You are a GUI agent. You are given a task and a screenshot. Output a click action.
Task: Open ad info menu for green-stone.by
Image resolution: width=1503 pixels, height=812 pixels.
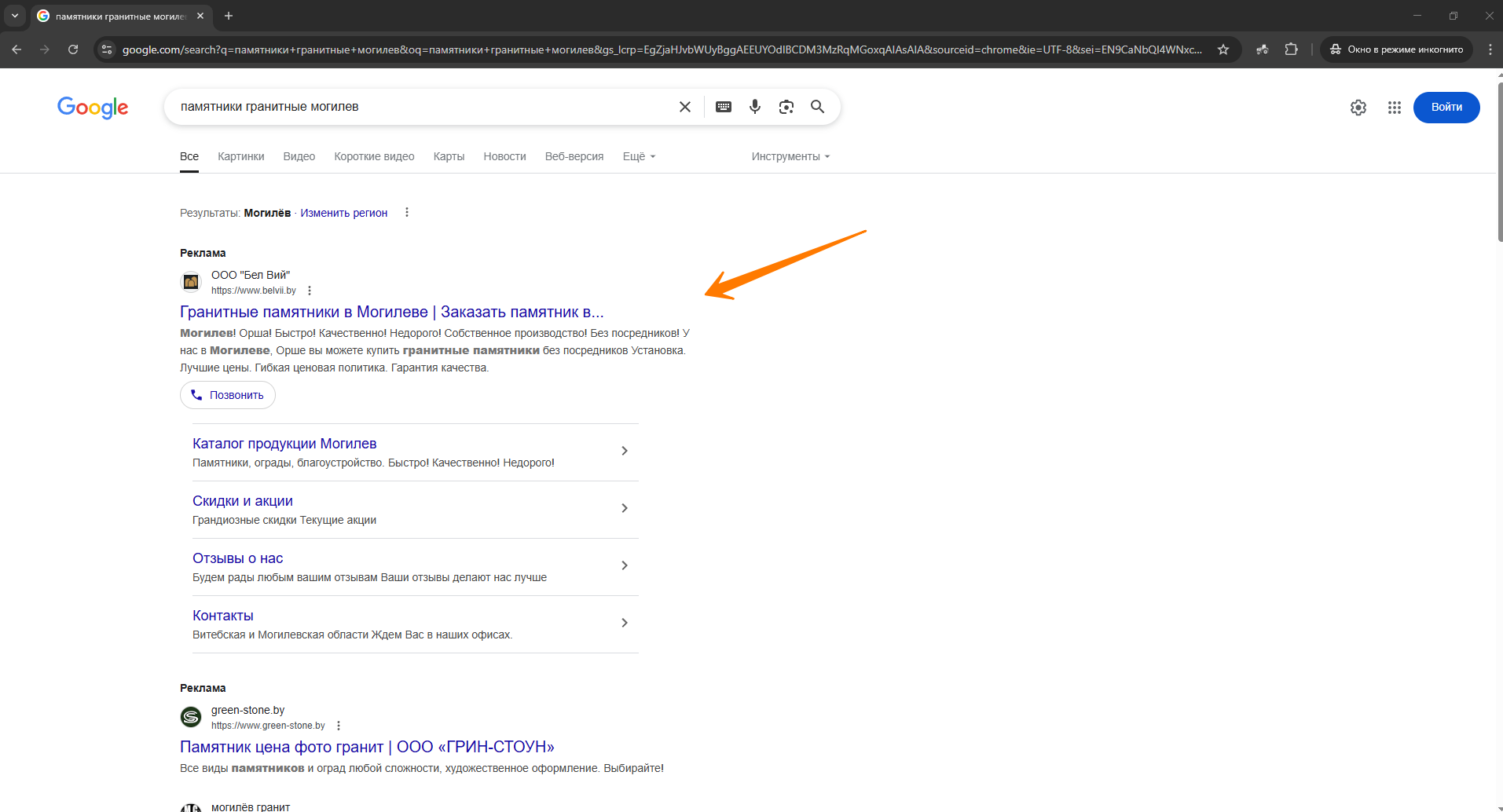[x=339, y=726]
